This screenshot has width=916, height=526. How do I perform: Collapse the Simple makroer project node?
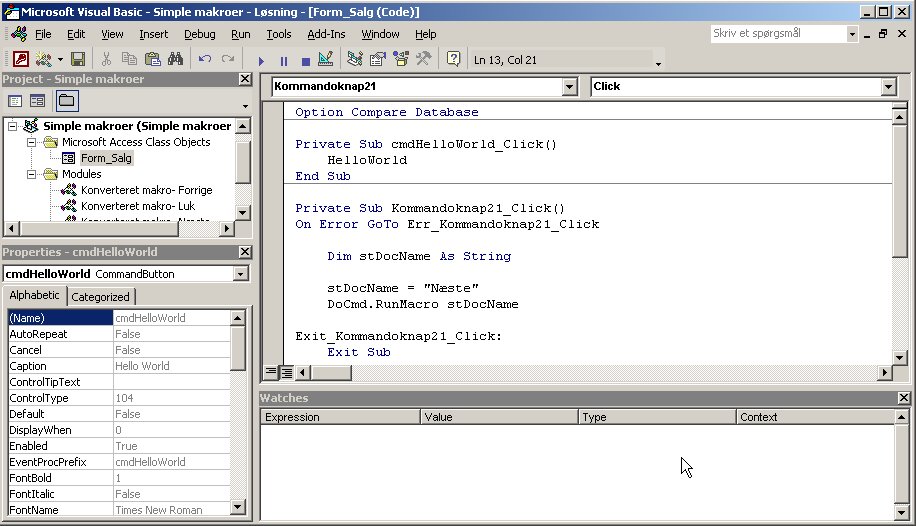point(12,126)
